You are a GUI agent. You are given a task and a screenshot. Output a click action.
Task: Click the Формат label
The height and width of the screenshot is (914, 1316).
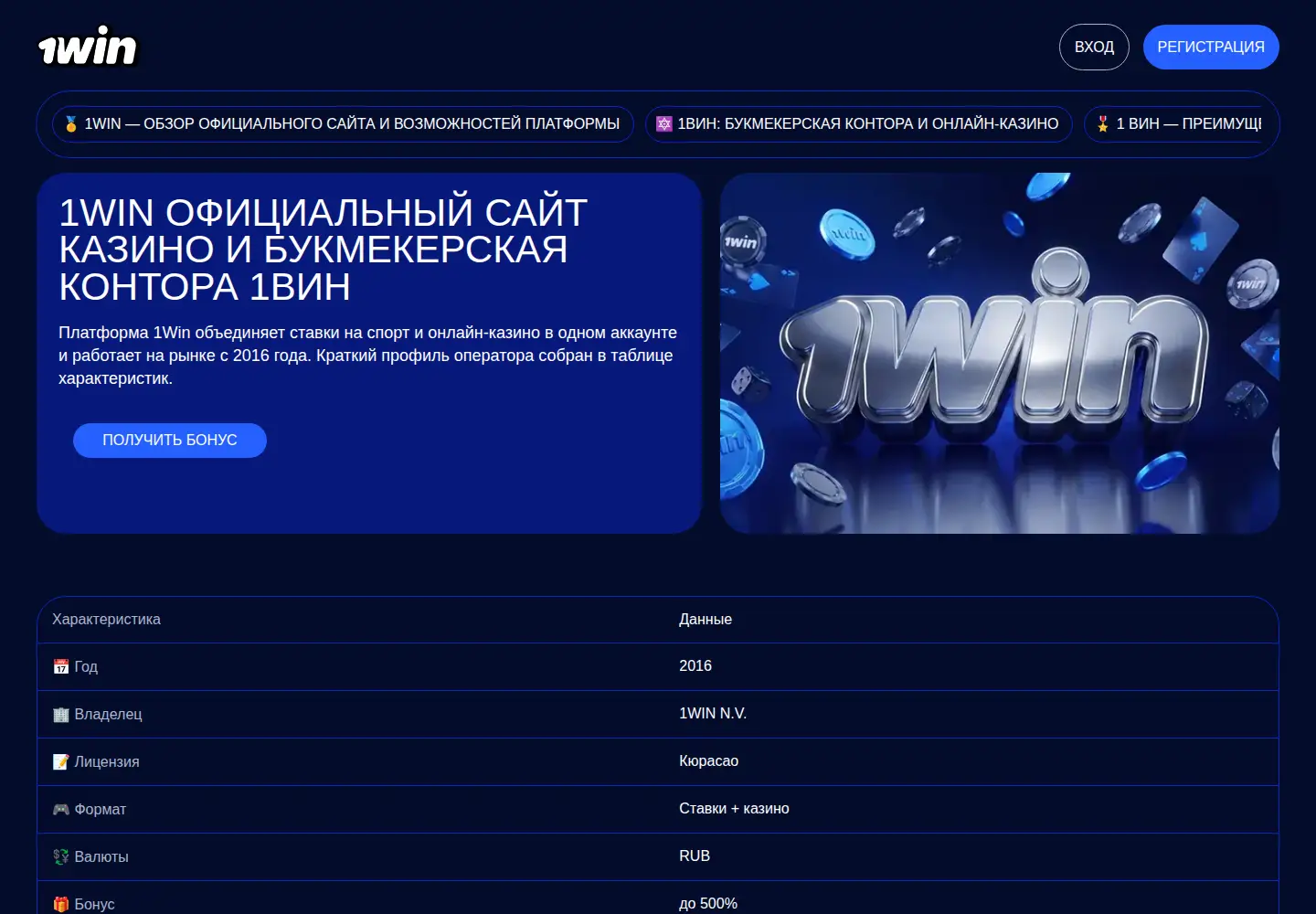tap(101, 809)
